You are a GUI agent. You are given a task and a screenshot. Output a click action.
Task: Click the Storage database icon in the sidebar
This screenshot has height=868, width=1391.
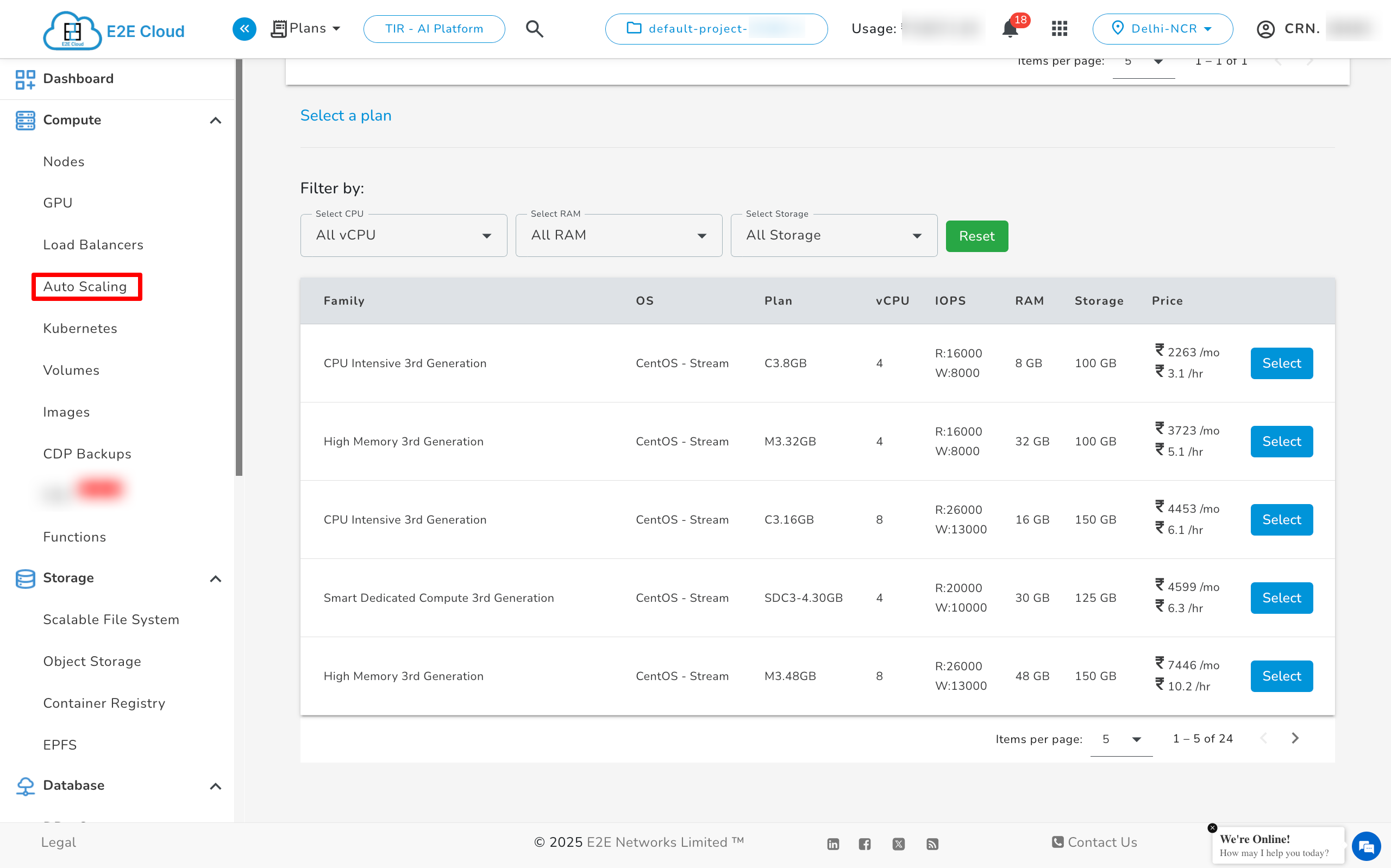pyautogui.click(x=25, y=578)
